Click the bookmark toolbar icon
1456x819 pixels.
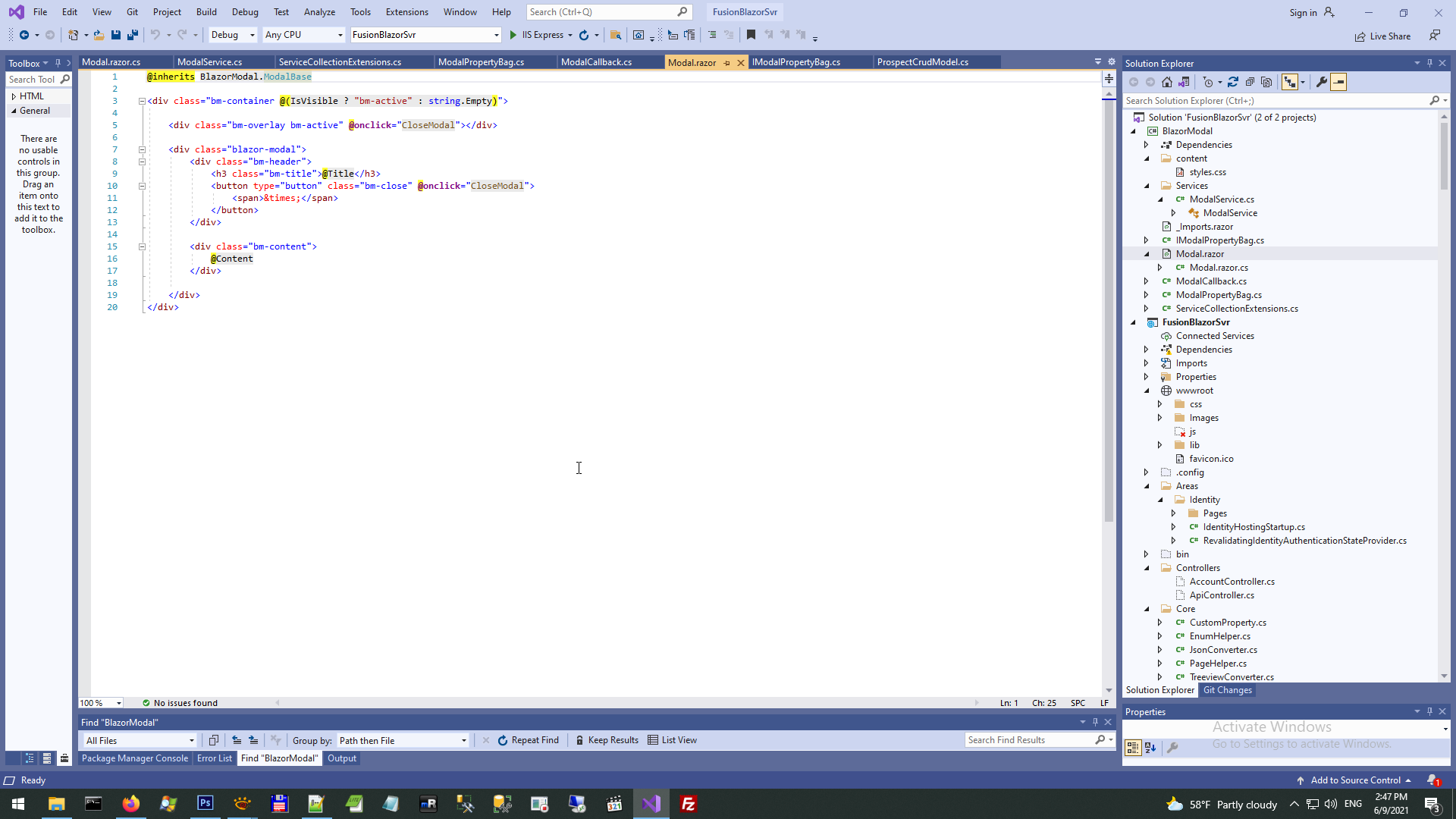tap(751, 35)
